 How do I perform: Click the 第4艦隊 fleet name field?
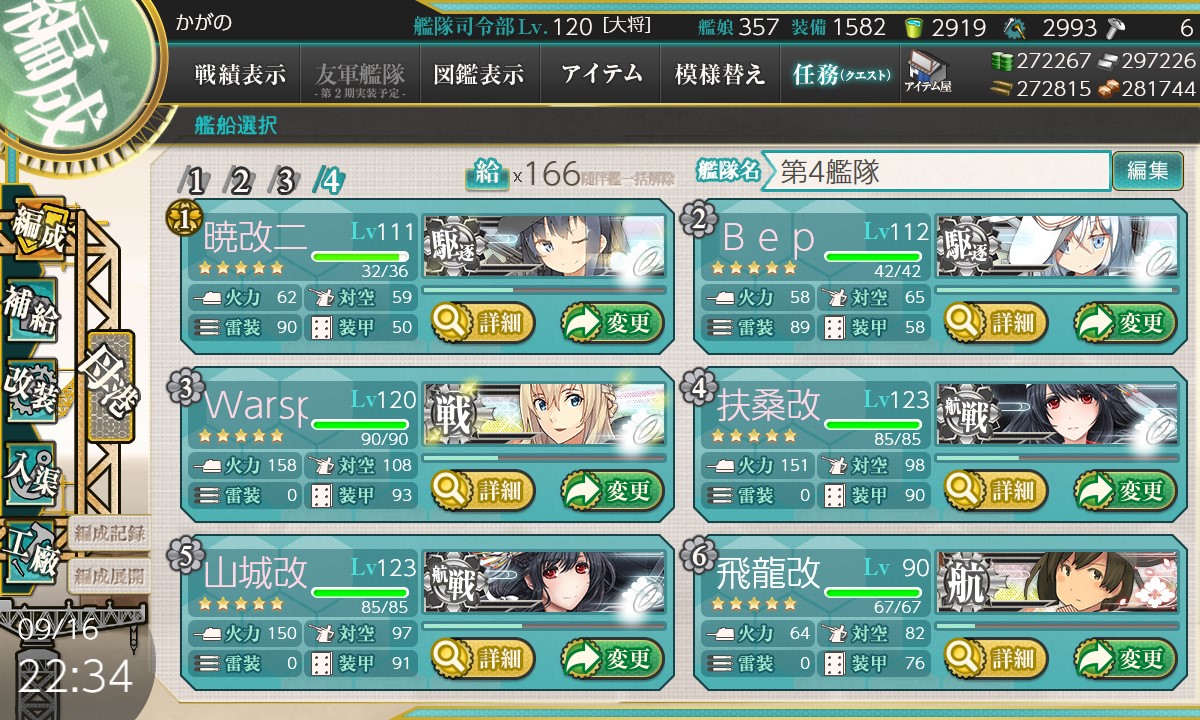pyautogui.click(x=936, y=171)
